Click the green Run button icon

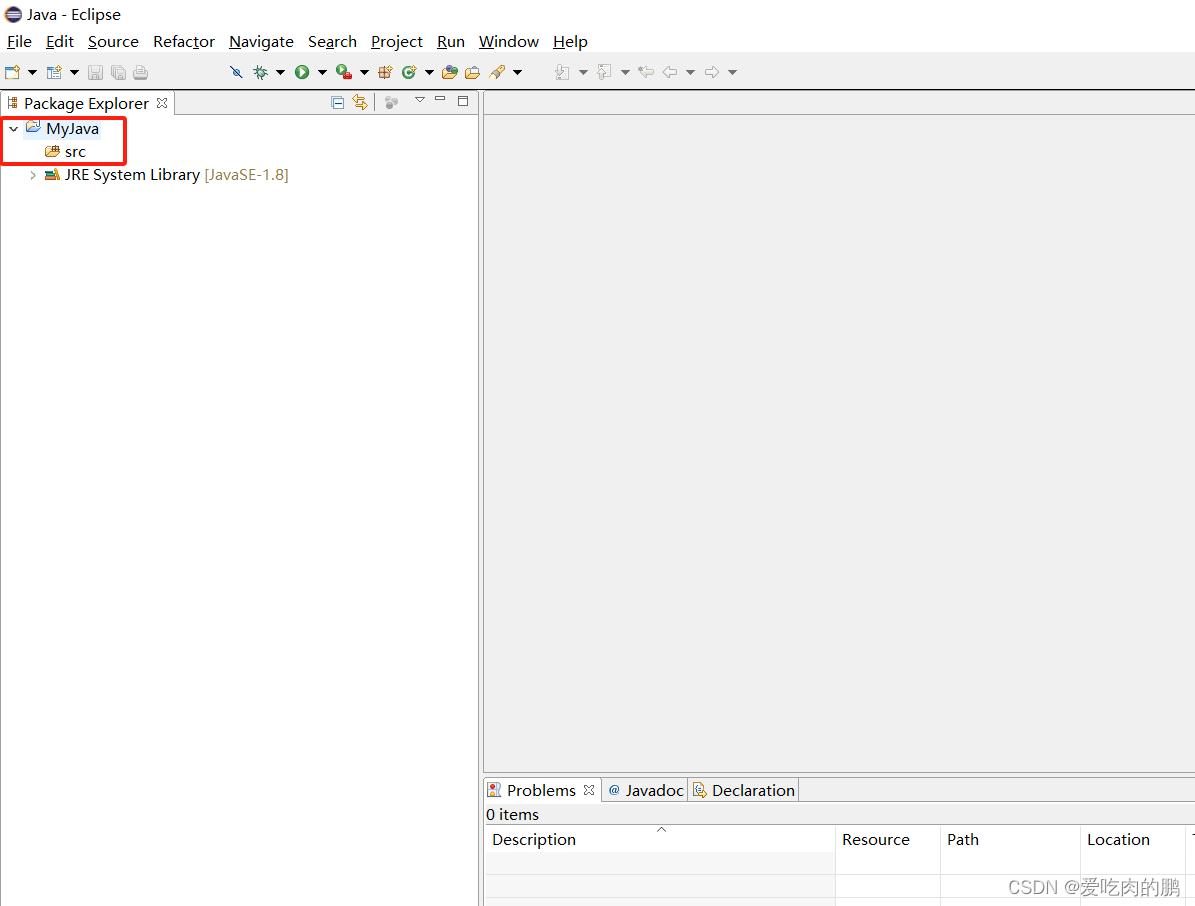click(303, 72)
